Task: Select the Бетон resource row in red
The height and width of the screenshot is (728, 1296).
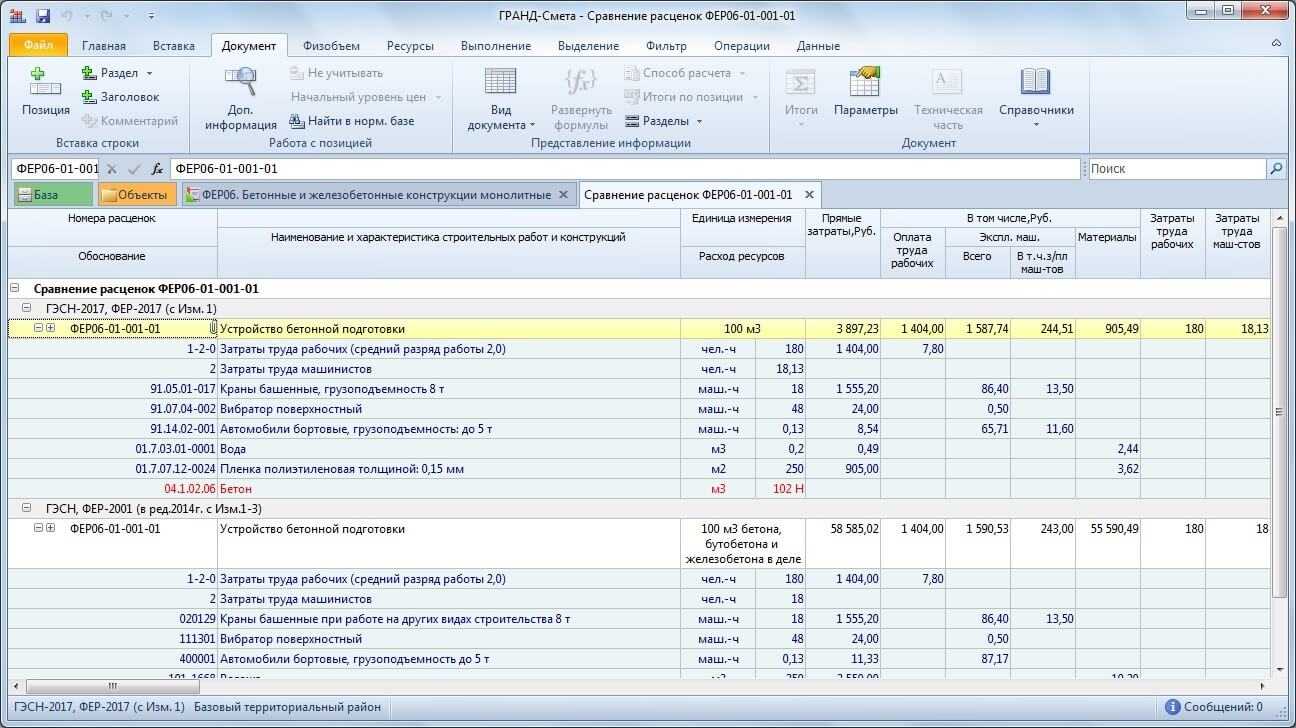Action: click(x=639, y=489)
